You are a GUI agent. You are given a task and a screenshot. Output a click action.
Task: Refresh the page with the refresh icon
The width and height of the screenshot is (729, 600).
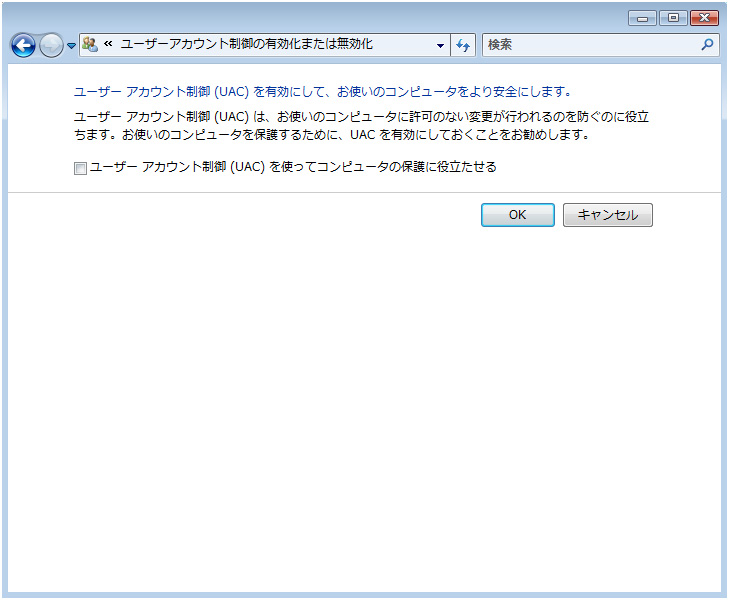click(x=463, y=45)
